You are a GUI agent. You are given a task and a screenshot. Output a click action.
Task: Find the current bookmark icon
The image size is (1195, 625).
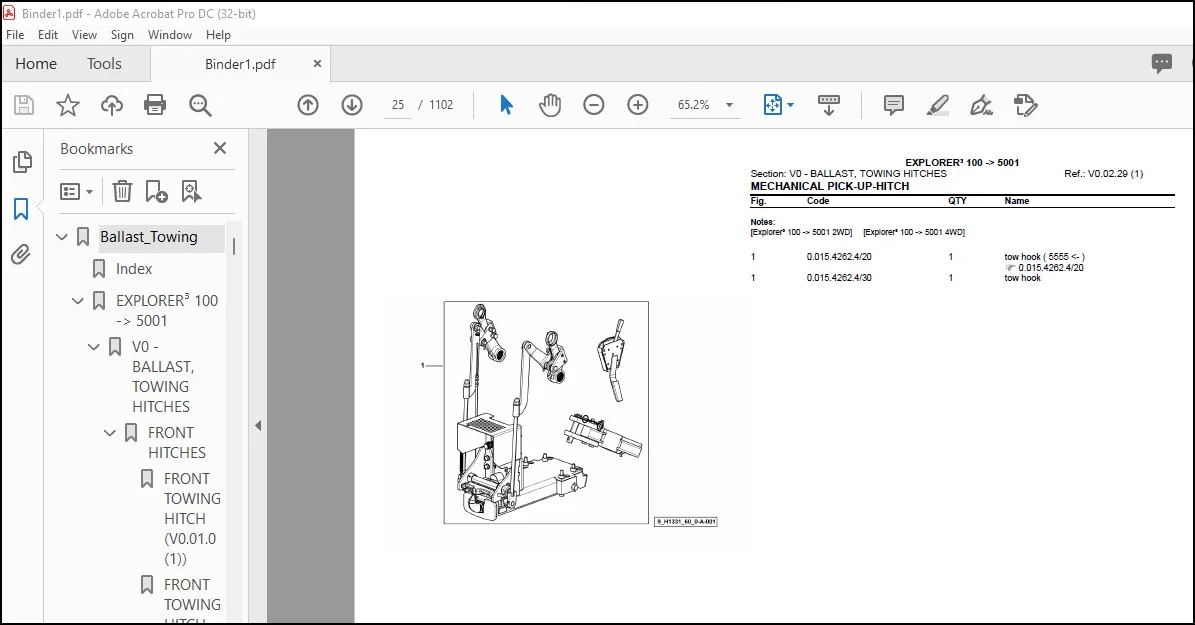pyautogui.click(x=191, y=191)
